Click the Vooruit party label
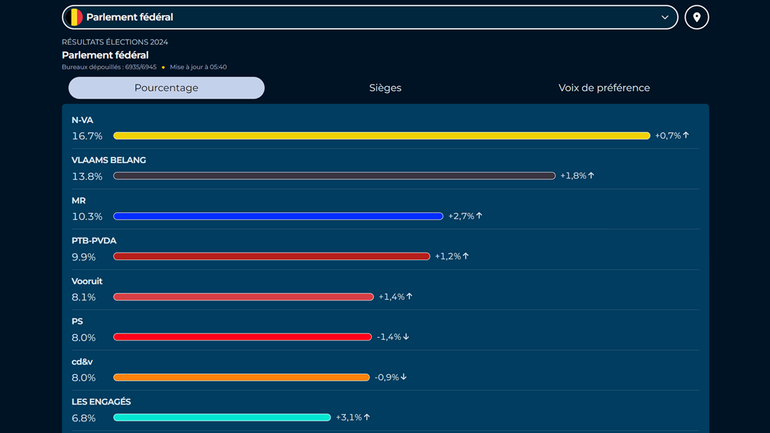770x433 pixels. click(x=87, y=281)
